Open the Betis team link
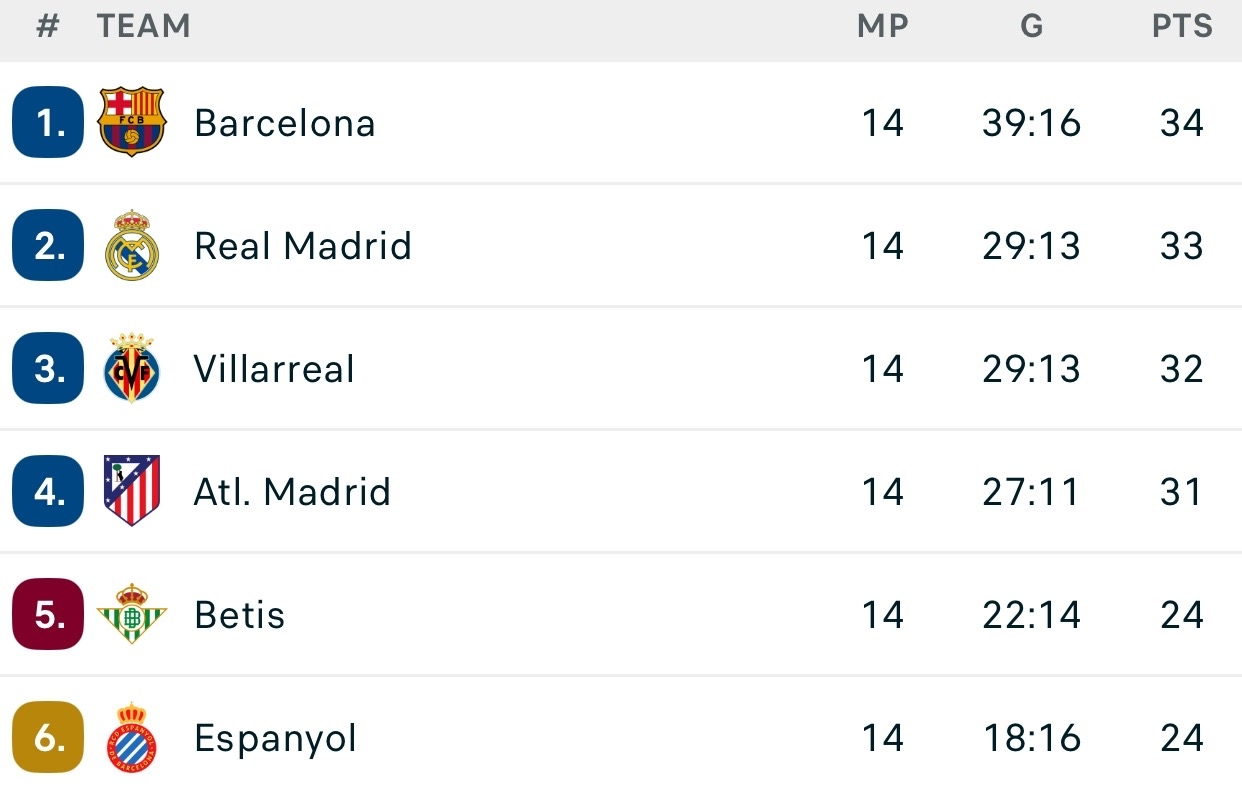This screenshot has height=793, width=1242. tap(240, 615)
